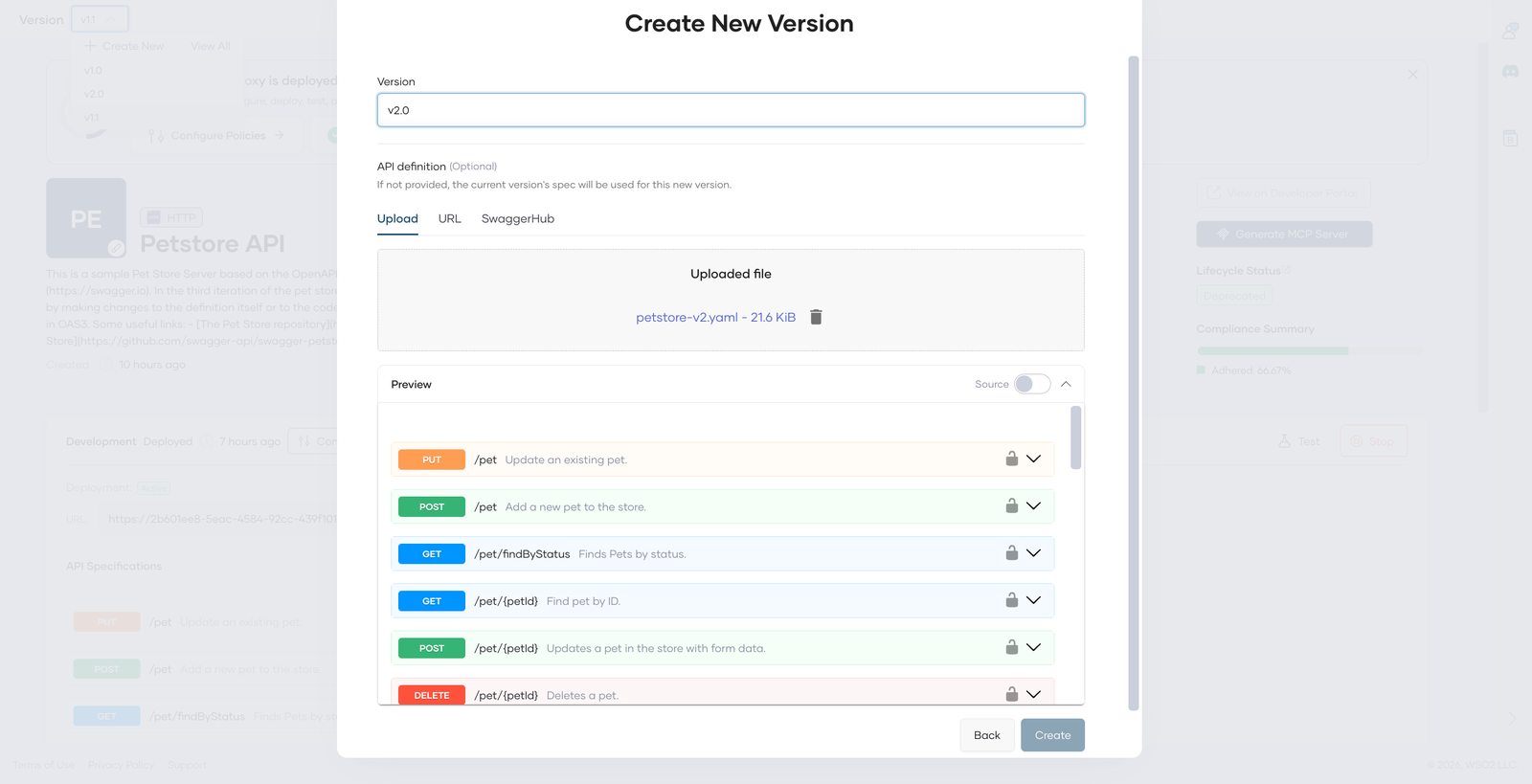
Task: Open the background Privacy Policy footer link
Action: click(121, 765)
